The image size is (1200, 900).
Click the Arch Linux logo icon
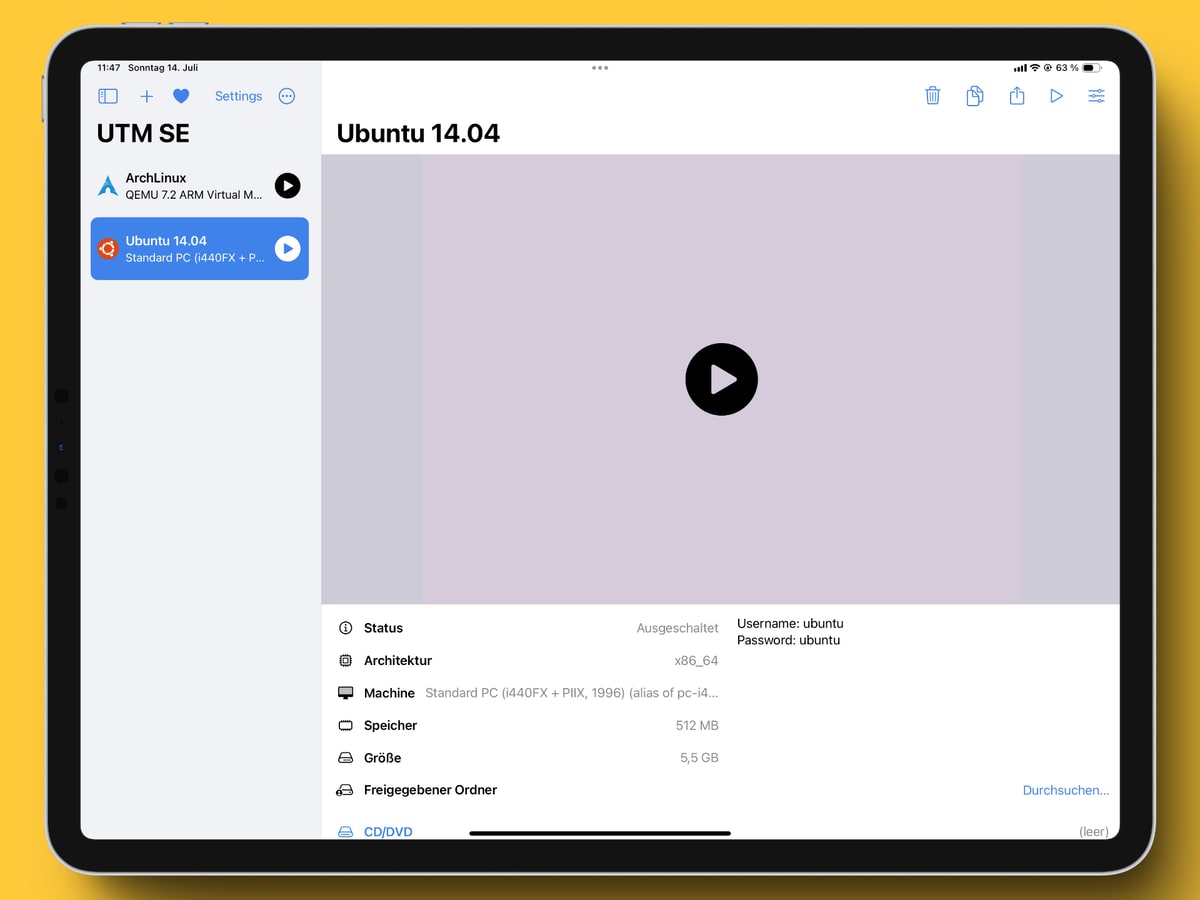(108, 186)
